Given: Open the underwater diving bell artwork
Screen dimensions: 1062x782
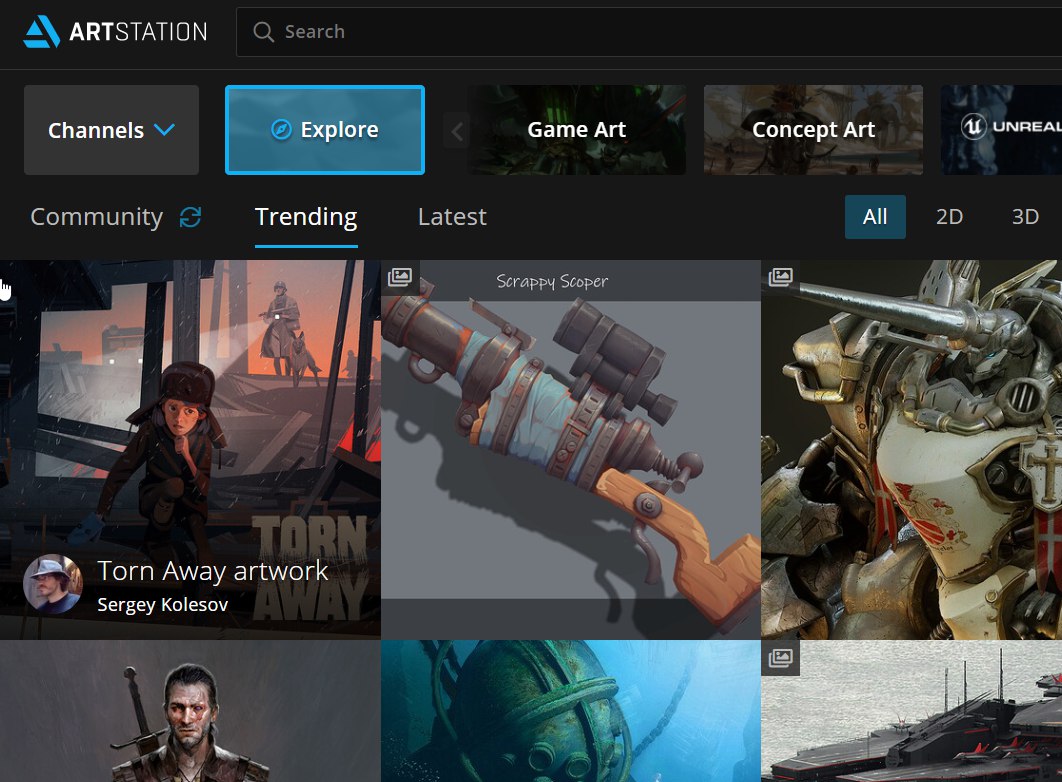Looking at the screenshot, I should pos(571,711).
